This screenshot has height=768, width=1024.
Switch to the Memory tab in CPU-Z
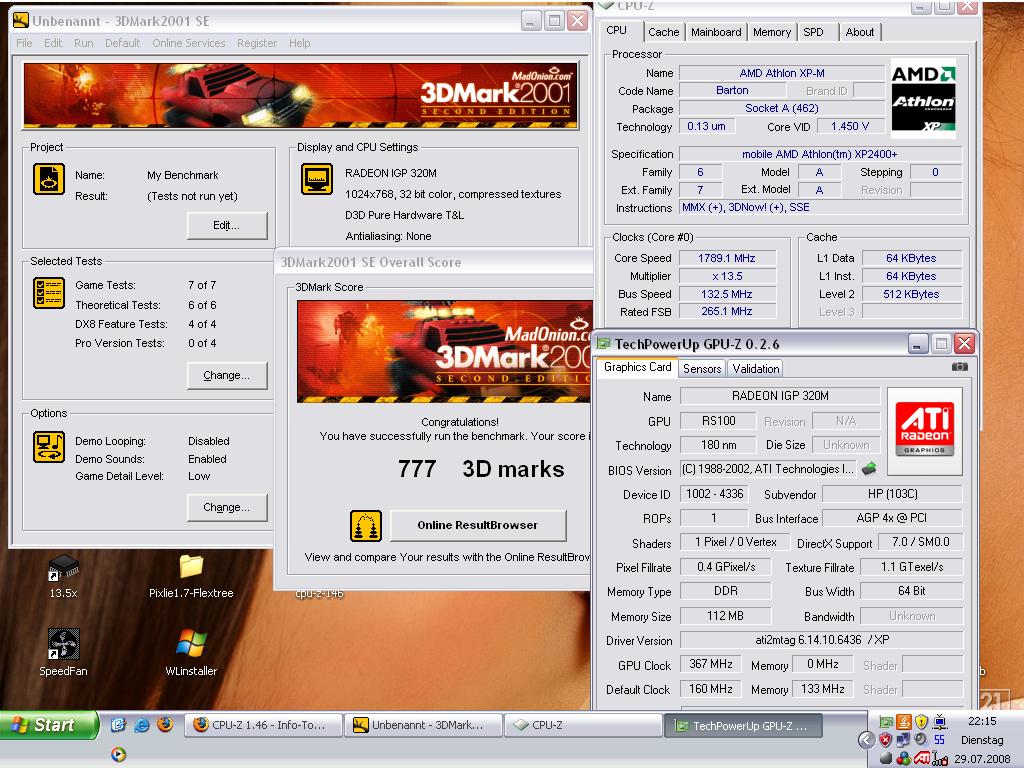pyautogui.click(x=771, y=32)
